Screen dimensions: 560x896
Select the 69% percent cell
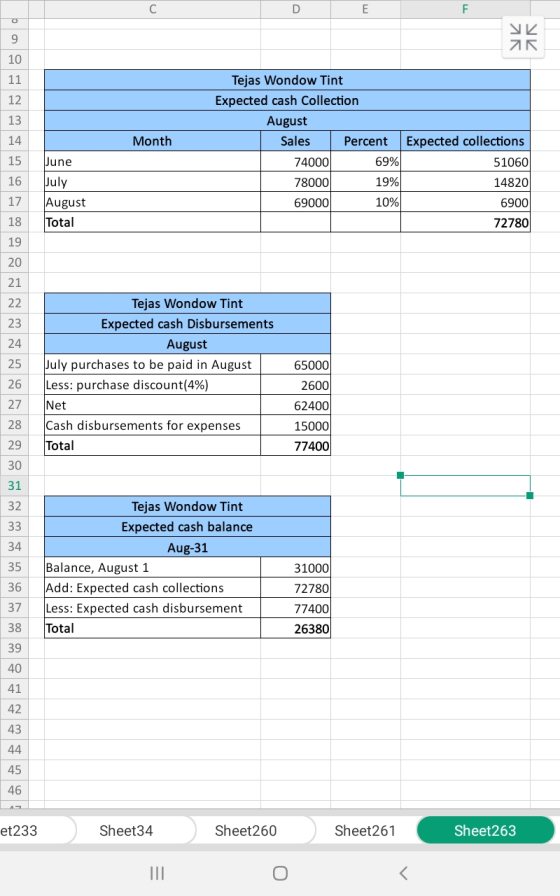click(365, 161)
